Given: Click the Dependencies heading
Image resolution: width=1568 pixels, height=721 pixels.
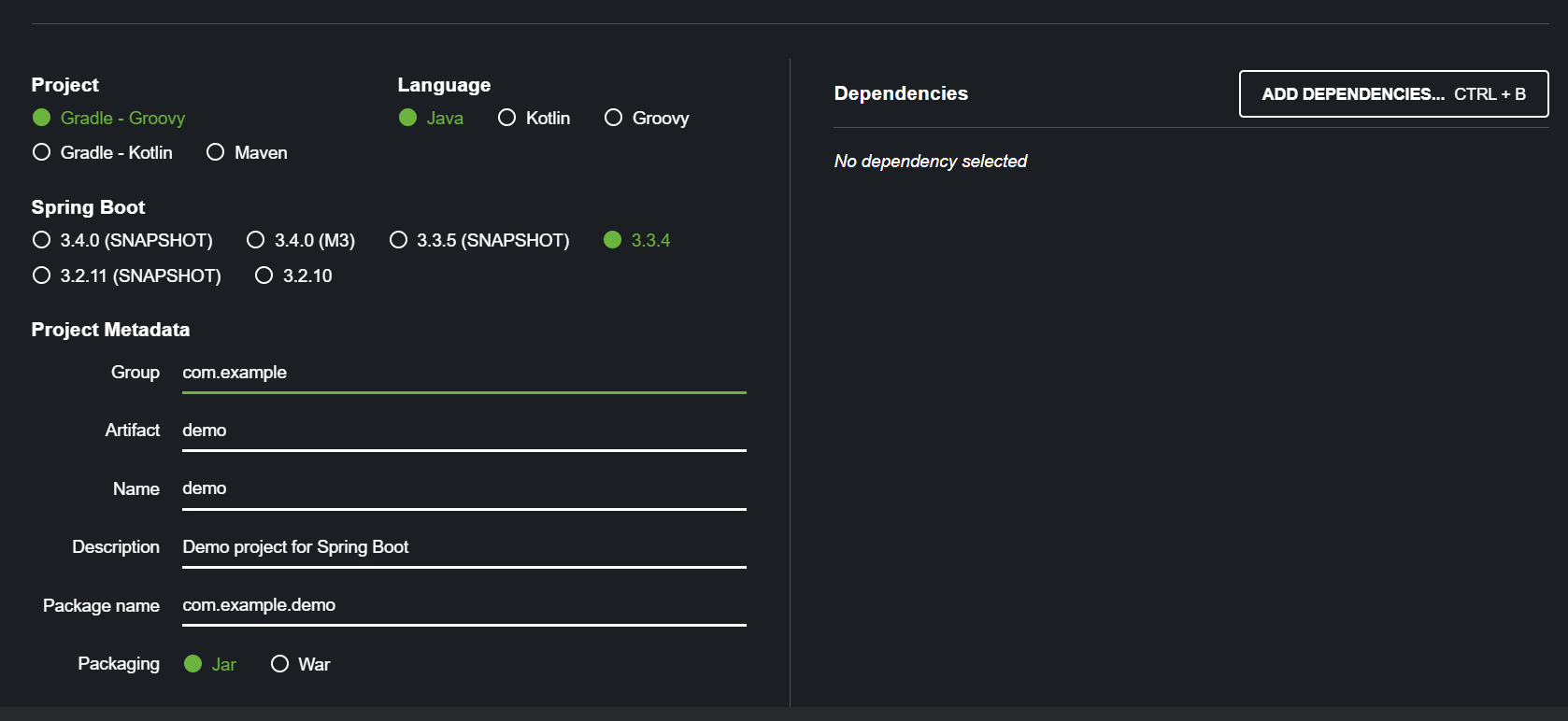Looking at the screenshot, I should coord(901,93).
